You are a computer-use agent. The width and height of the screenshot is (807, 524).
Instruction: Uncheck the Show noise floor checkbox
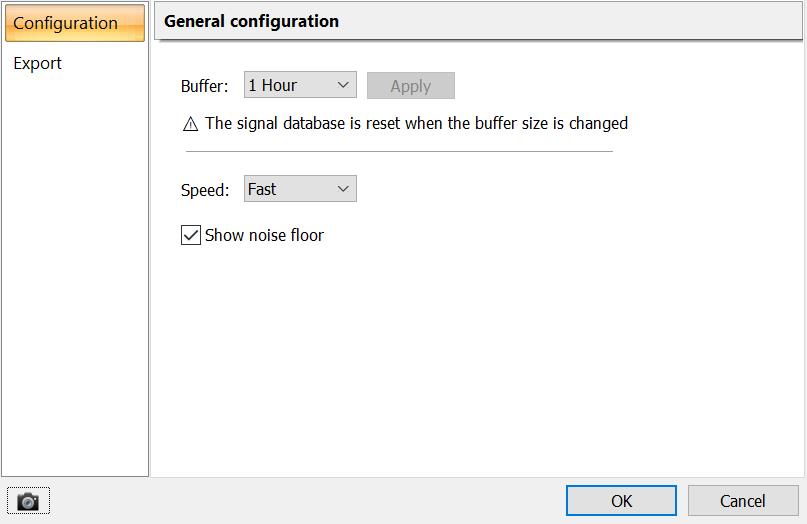click(x=191, y=235)
